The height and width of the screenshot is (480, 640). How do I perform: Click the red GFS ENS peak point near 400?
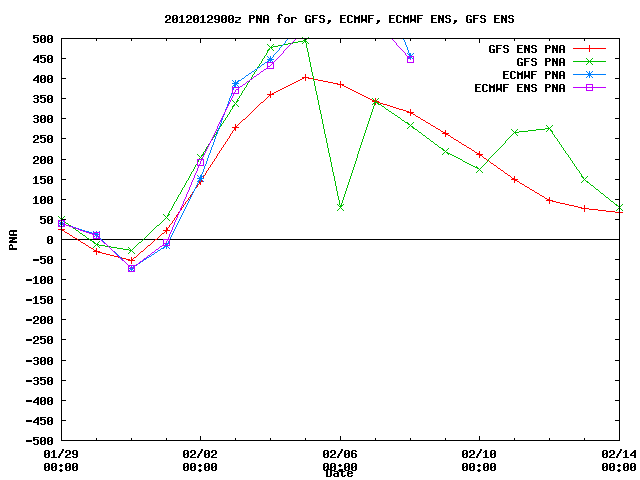(x=305, y=77)
